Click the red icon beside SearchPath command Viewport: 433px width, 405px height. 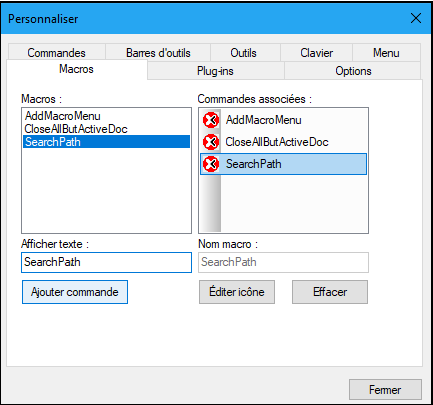211,164
